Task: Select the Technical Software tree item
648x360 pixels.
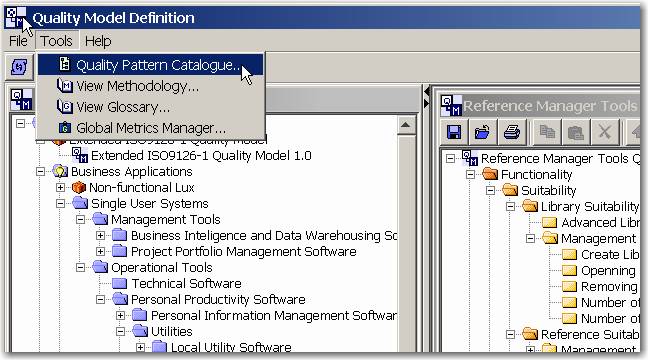Action: (x=186, y=284)
